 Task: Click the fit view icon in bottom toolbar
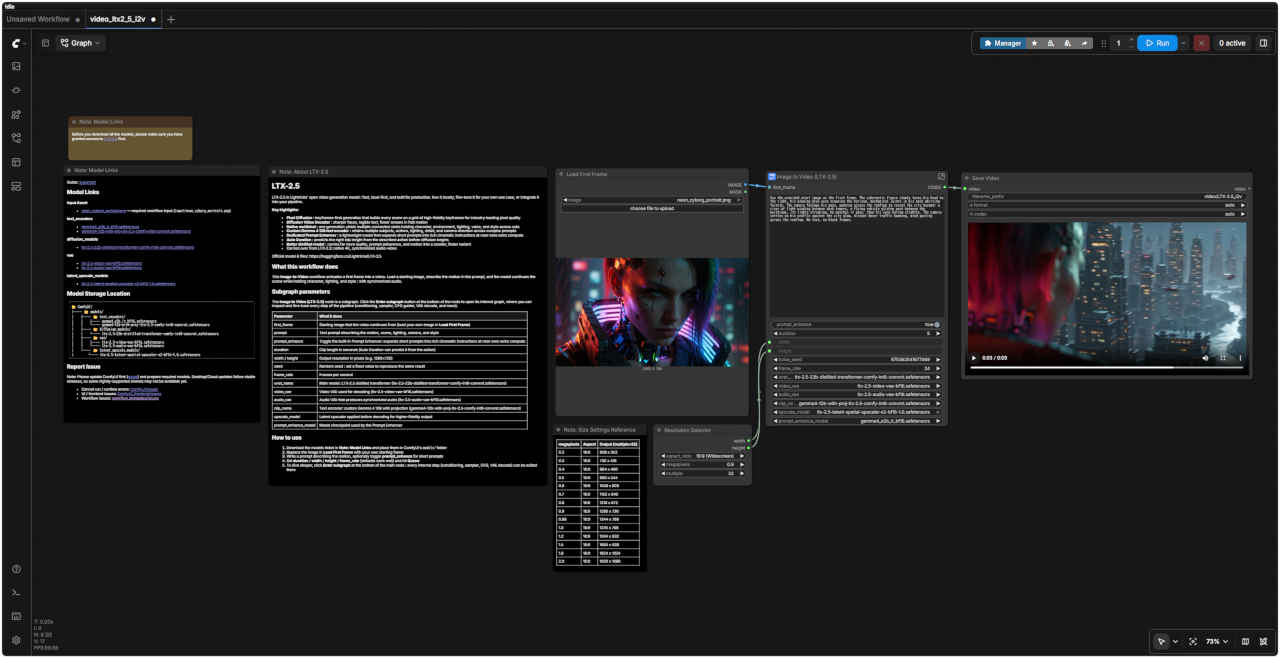[x=1193, y=641]
